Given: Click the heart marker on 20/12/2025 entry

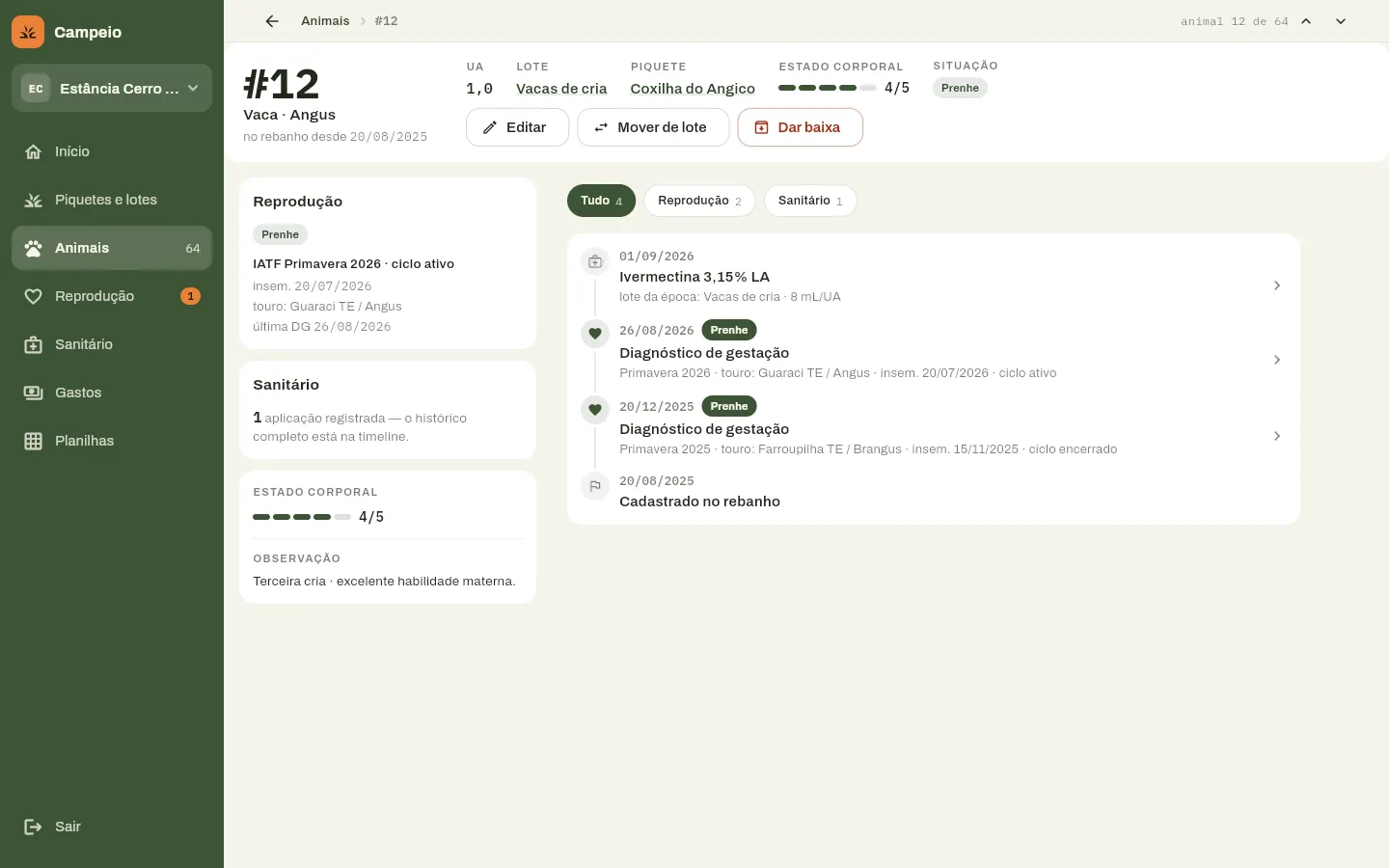Looking at the screenshot, I should (x=595, y=410).
